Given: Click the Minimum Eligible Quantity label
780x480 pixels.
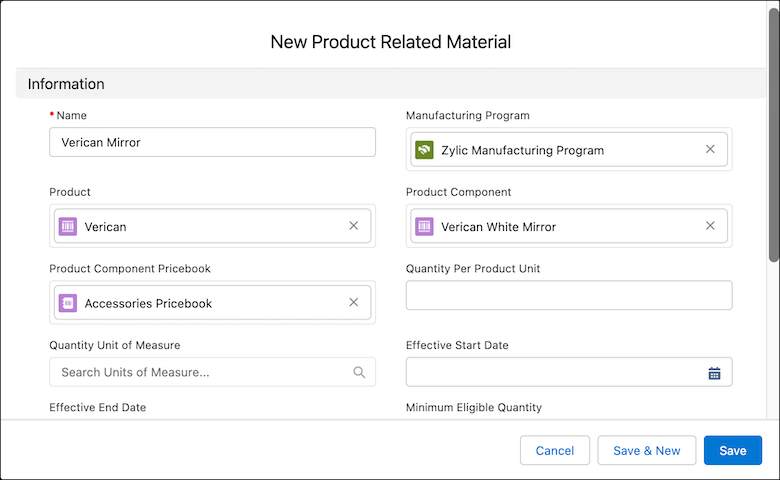Looking at the screenshot, I should 474,407.
